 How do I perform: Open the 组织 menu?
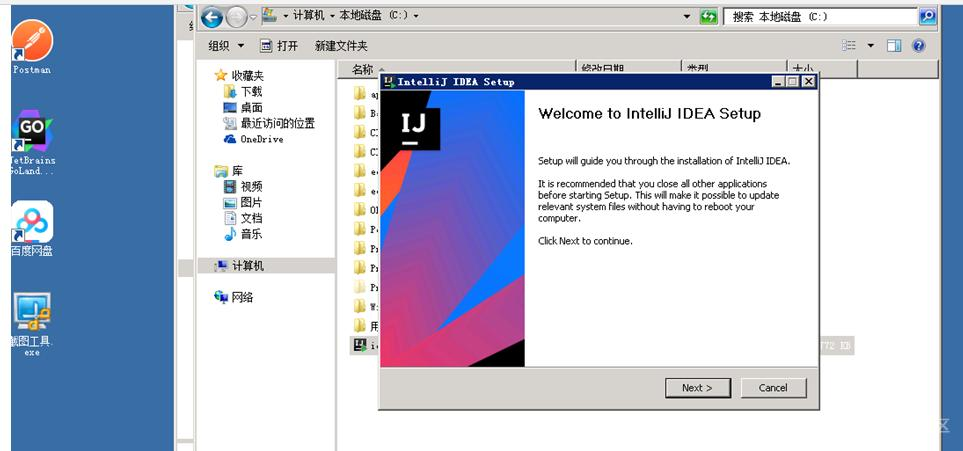pyautogui.click(x=226, y=45)
